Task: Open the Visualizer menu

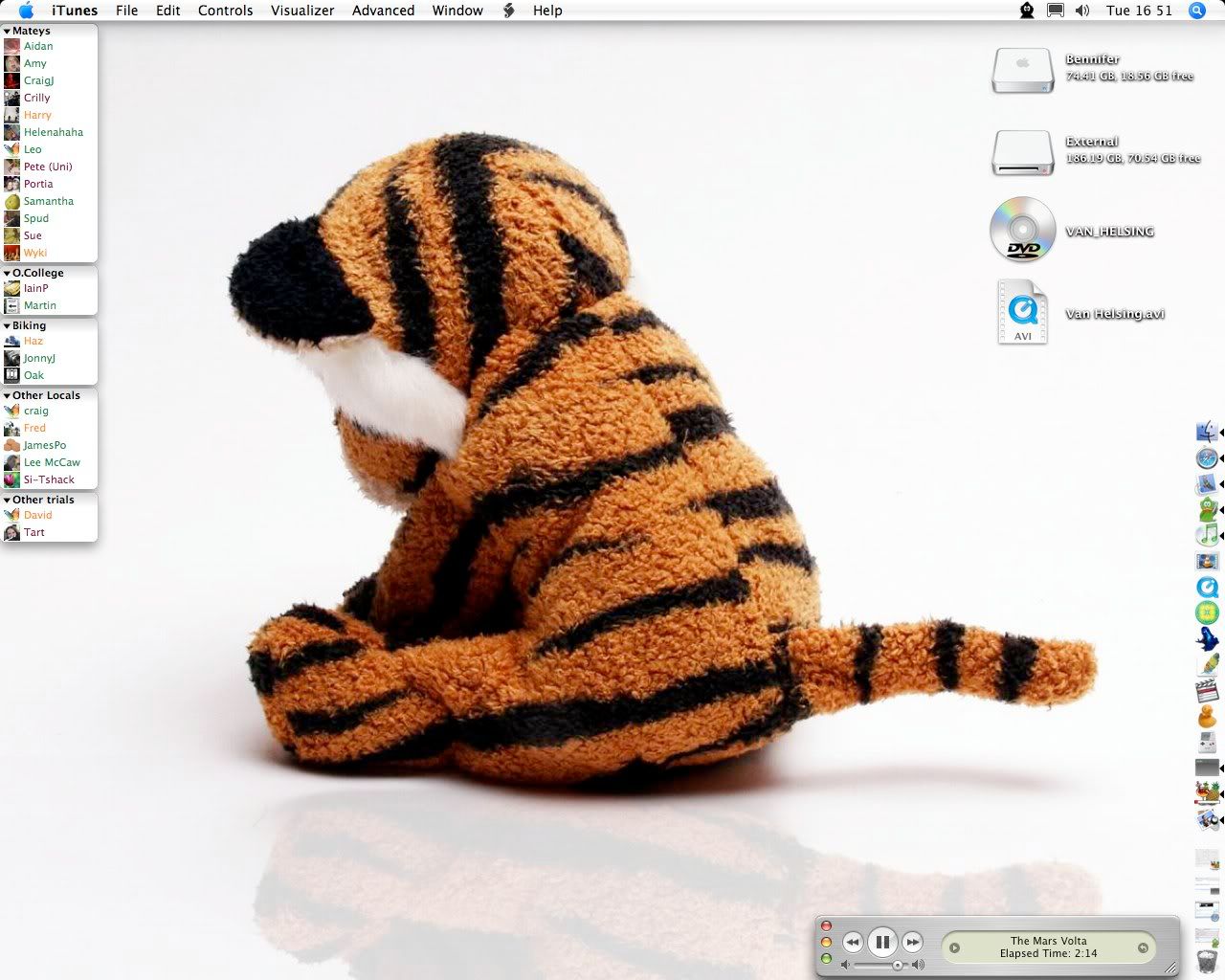Action: pyautogui.click(x=302, y=11)
